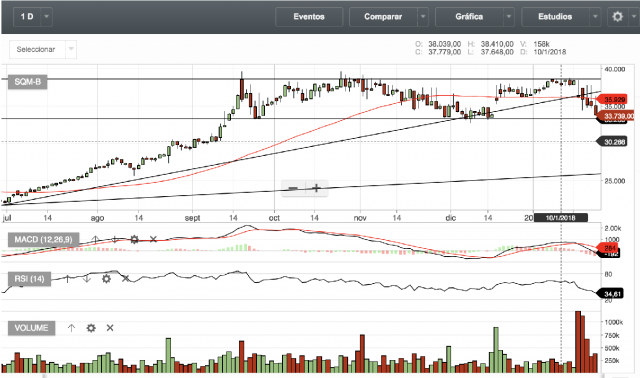Move the MACD panel up
This screenshot has width=640, height=378.
pyautogui.click(x=95, y=240)
